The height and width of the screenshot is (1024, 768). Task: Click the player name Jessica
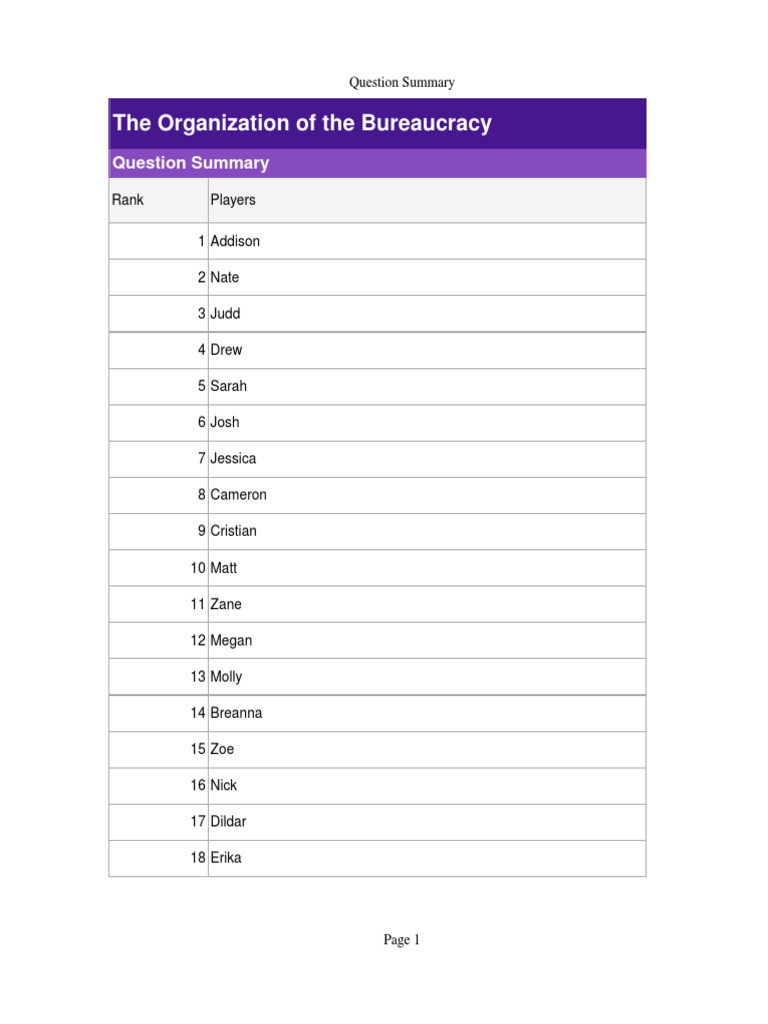(x=233, y=458)
